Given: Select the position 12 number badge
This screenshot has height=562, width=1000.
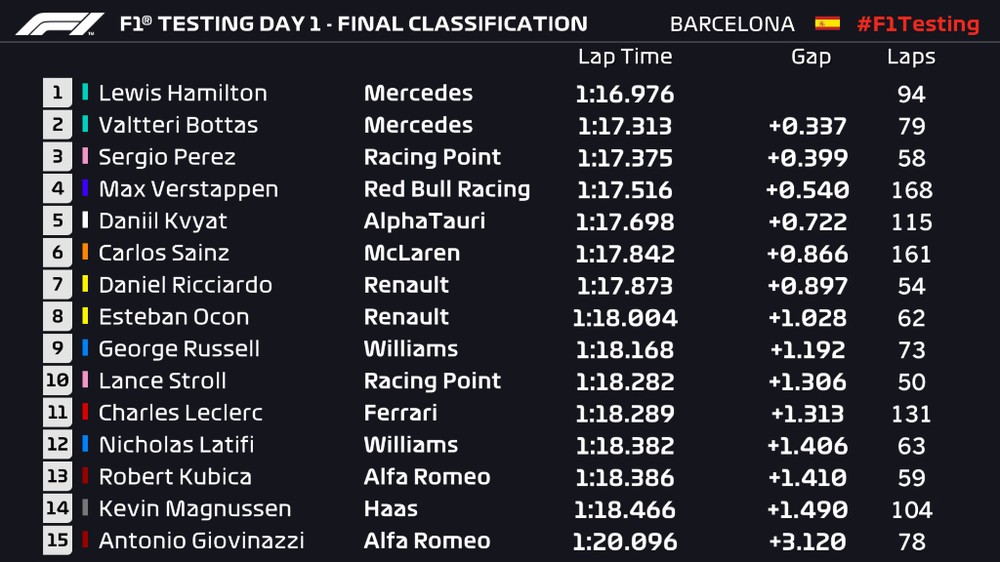Looking at the screenshot, I should pyautogui.click(x=57, y=445).
